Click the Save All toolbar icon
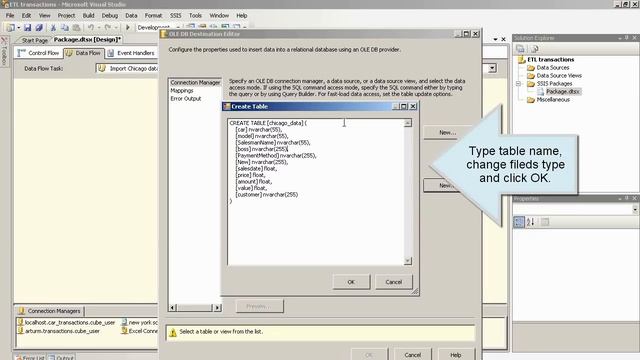 pyautogui.click(x=39, y=28)
